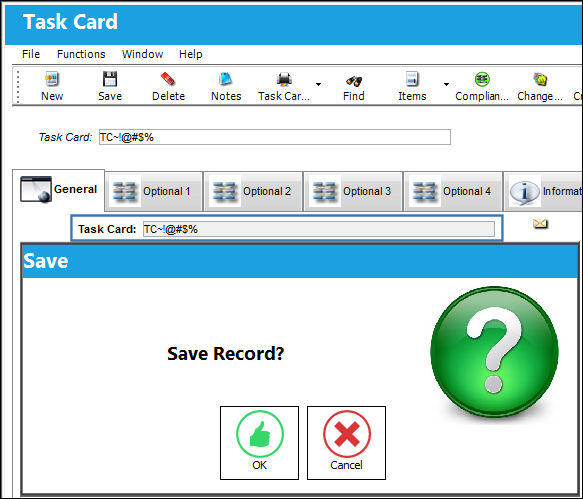This screenshot has width=583, height=499.
Task: Click the Save floppy disk icon
Action: (x=110, y=79)
